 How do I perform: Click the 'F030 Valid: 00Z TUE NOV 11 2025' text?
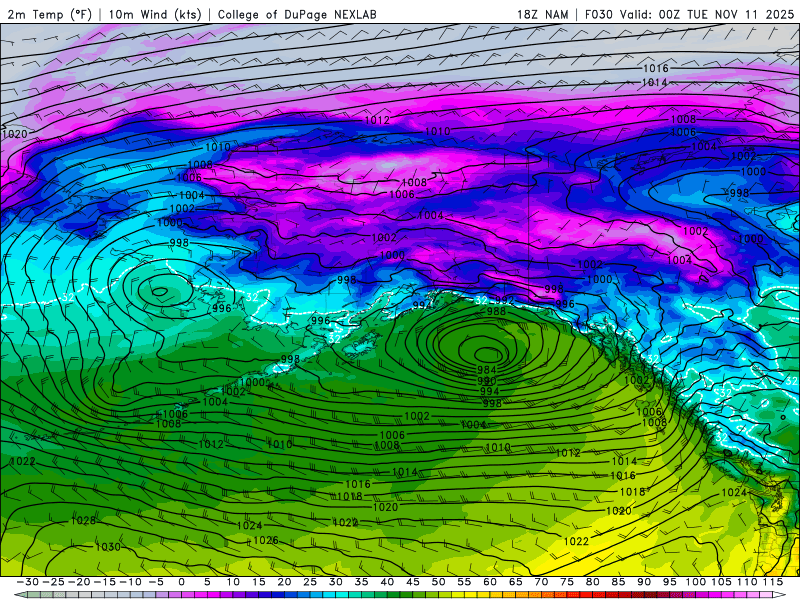click(689, 14)
